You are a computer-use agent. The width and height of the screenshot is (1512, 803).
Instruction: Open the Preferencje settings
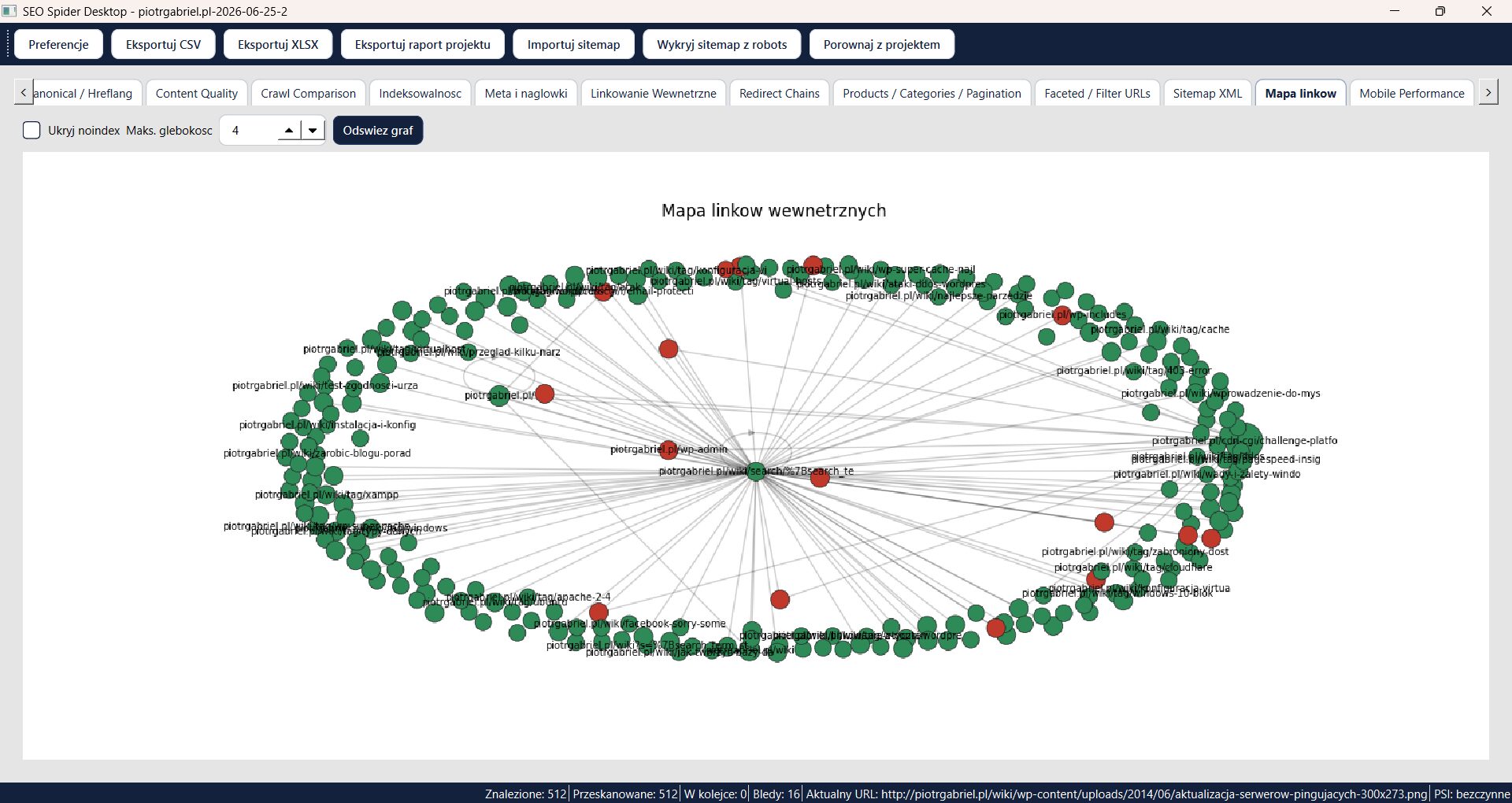[x=58, y=44]
